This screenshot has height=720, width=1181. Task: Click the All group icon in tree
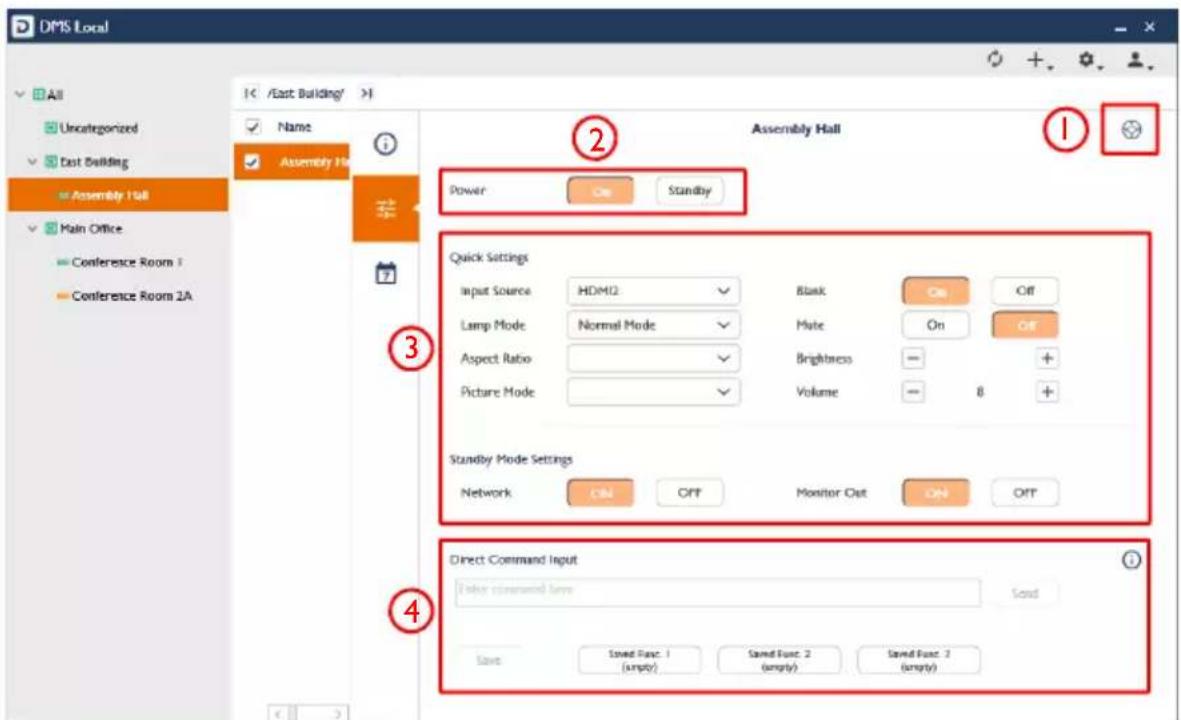tap(38, 95)
